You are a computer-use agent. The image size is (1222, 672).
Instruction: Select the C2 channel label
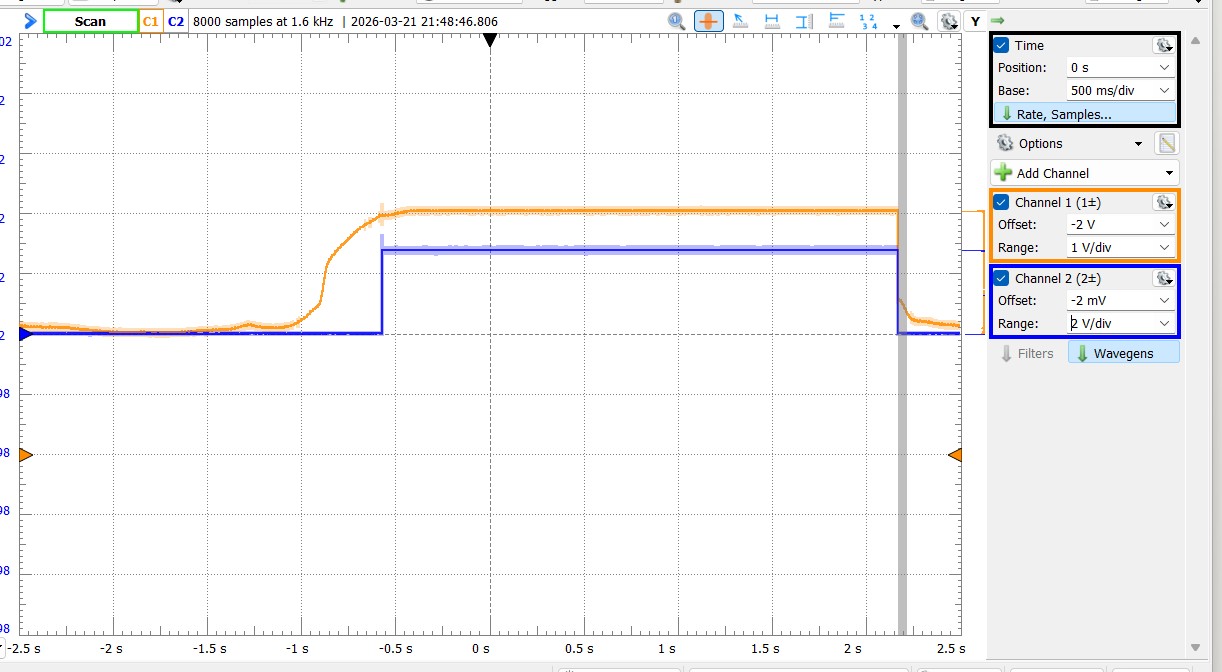point(175,21)
